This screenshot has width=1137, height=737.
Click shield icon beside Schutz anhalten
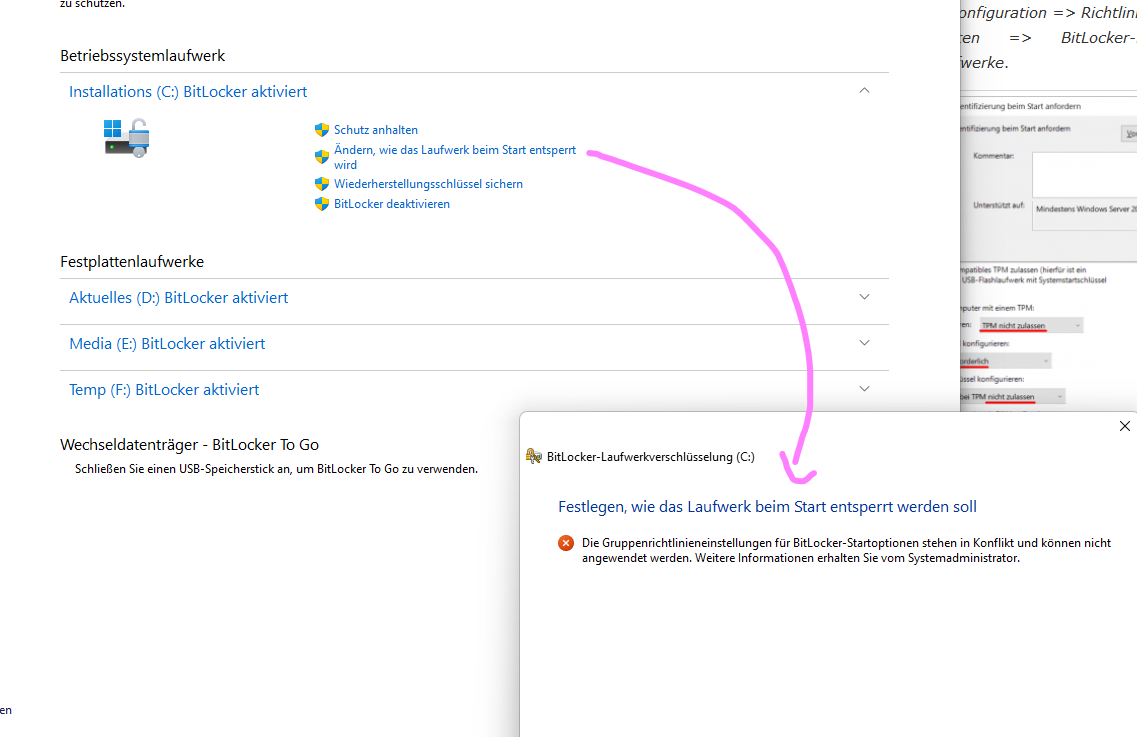[x=322, y=130]
